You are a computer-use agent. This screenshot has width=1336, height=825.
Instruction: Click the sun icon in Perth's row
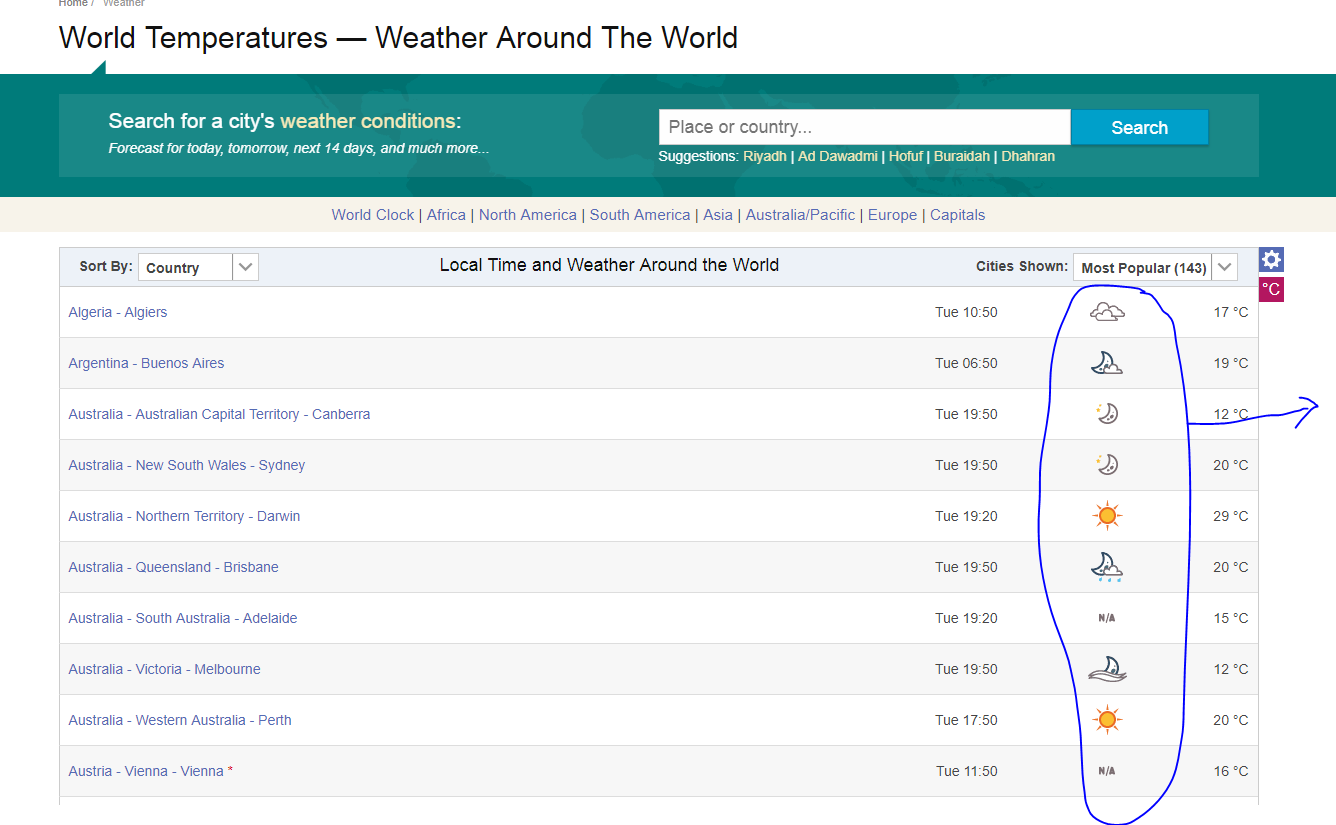tap(1106, 720)
